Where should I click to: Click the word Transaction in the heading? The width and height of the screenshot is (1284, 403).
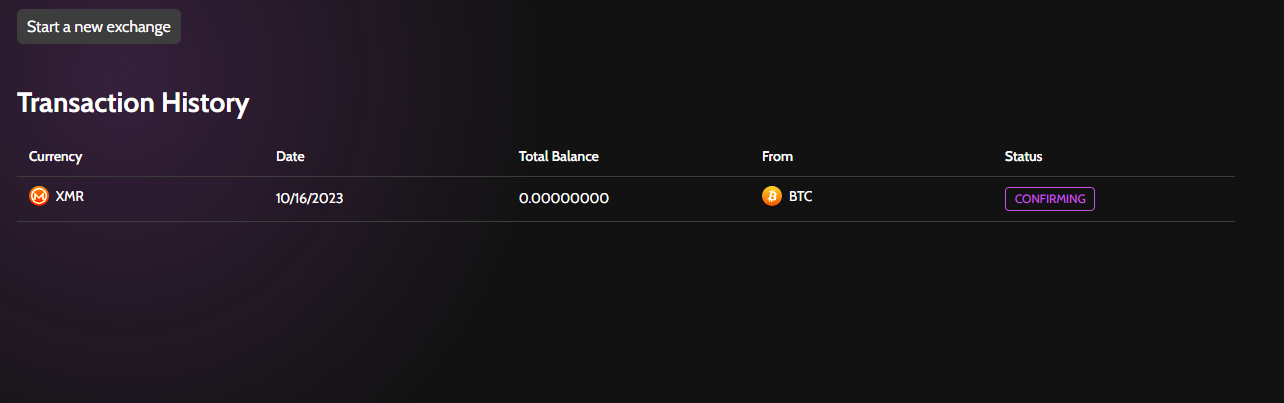(86, 102)
